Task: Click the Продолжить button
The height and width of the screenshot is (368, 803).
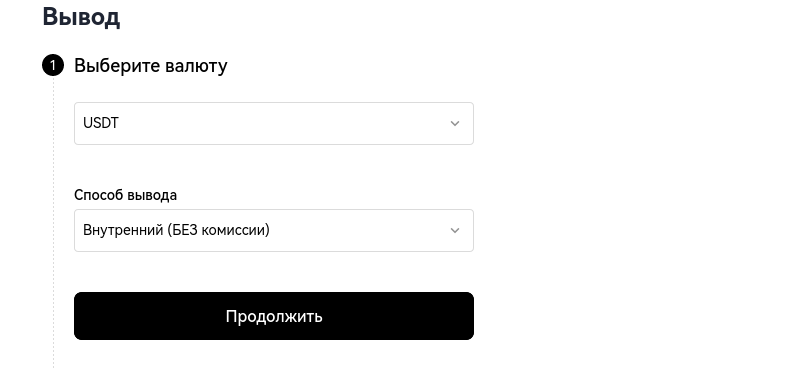Action: pos(274,316)
